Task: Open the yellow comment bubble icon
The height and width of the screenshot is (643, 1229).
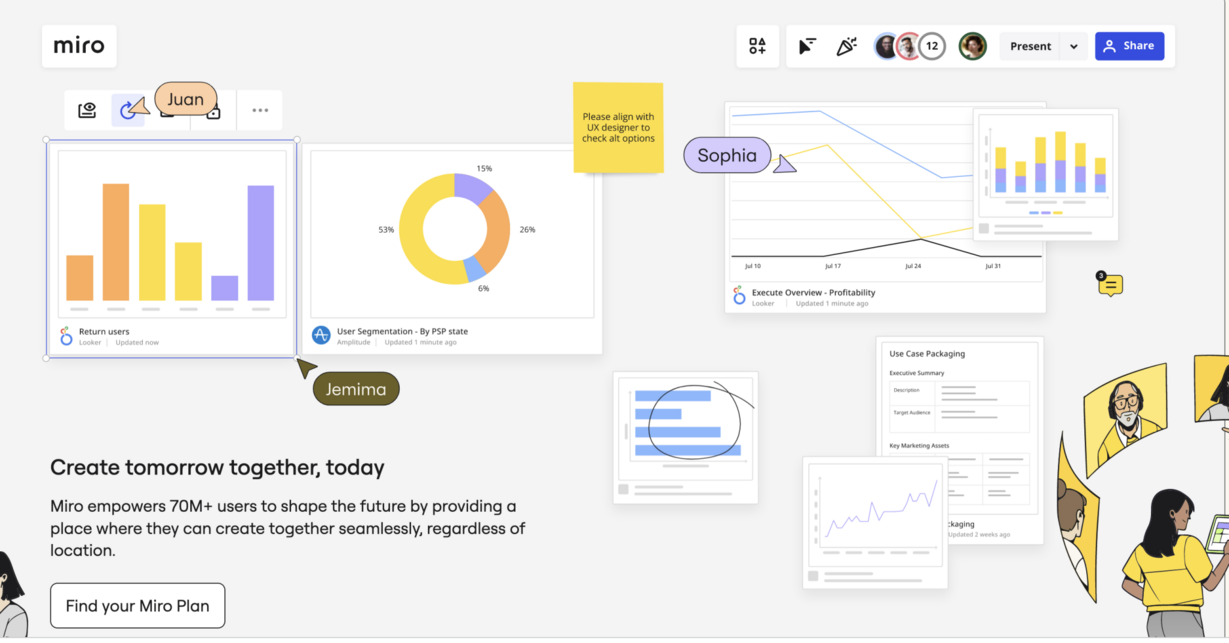Action: tap(1110, 286)
